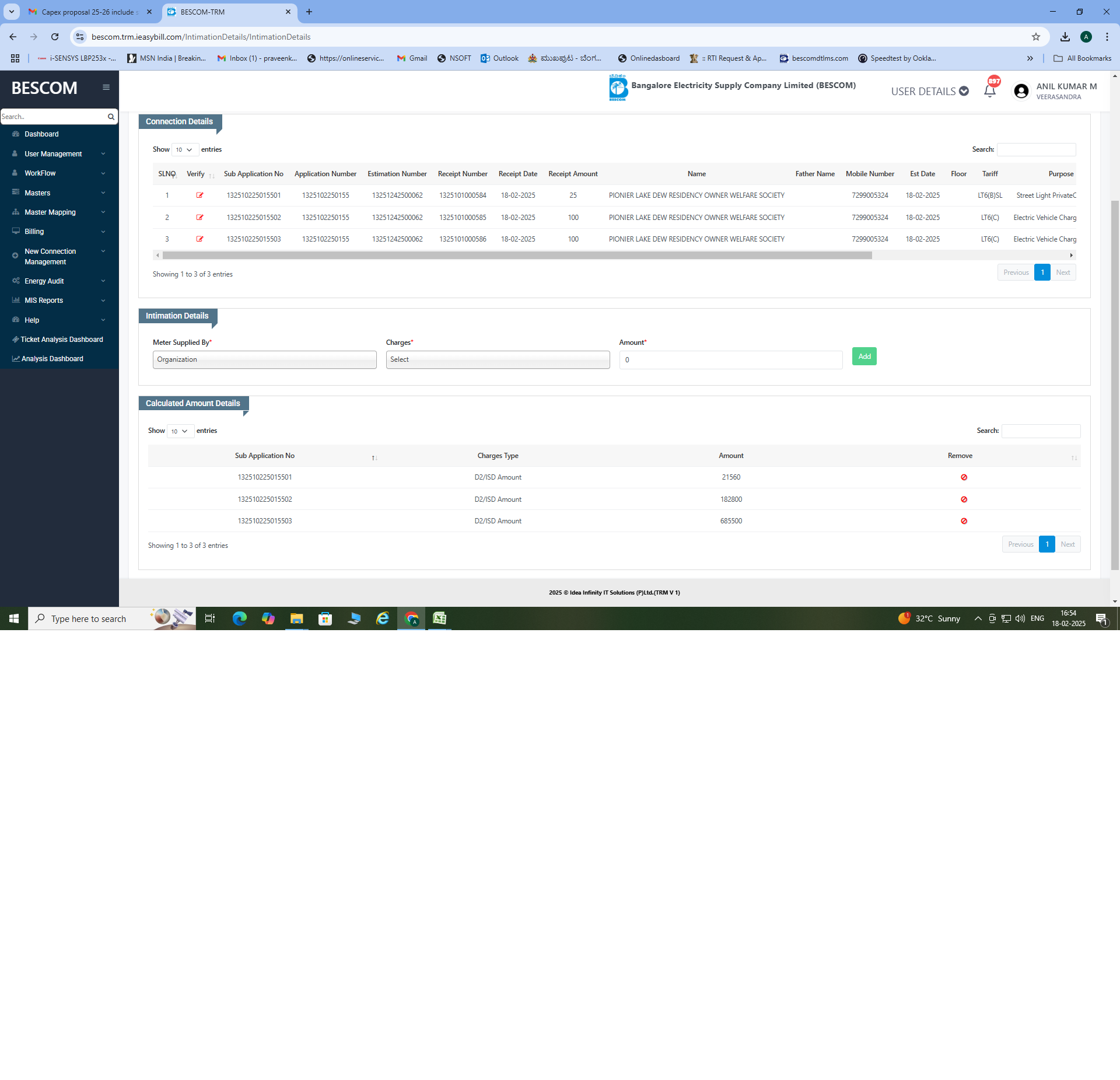Remove the 21560 D2/ISD Amount row
Image resolution: width=1120 pixels, height=1080 pixels.
point(964,477)
